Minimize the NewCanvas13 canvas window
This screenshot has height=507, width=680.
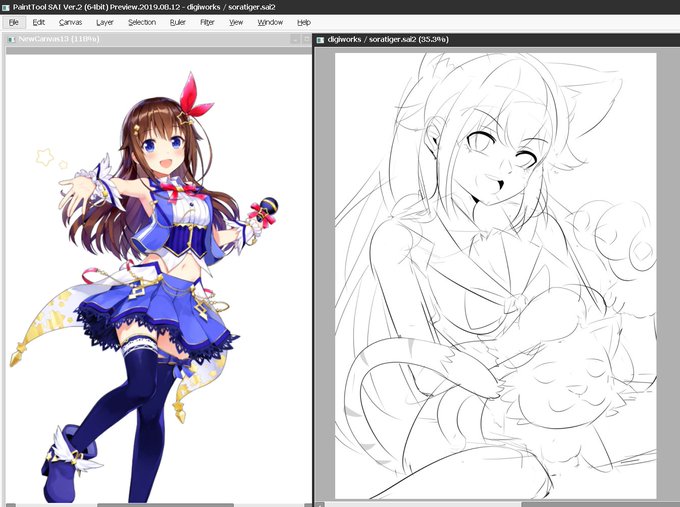point(295,39)
